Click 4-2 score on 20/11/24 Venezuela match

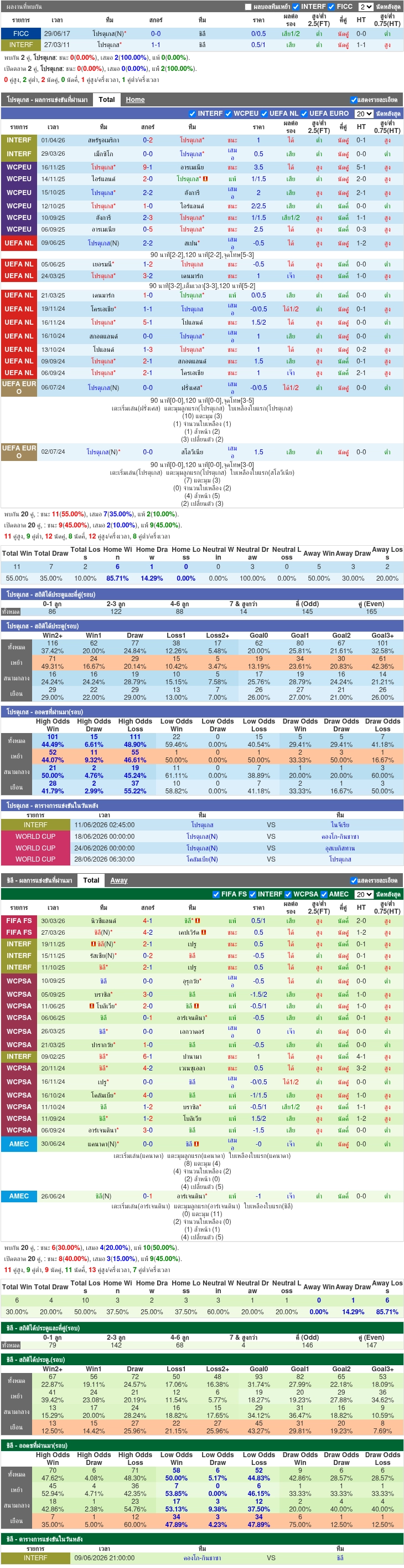click(x=147, y=1068)
